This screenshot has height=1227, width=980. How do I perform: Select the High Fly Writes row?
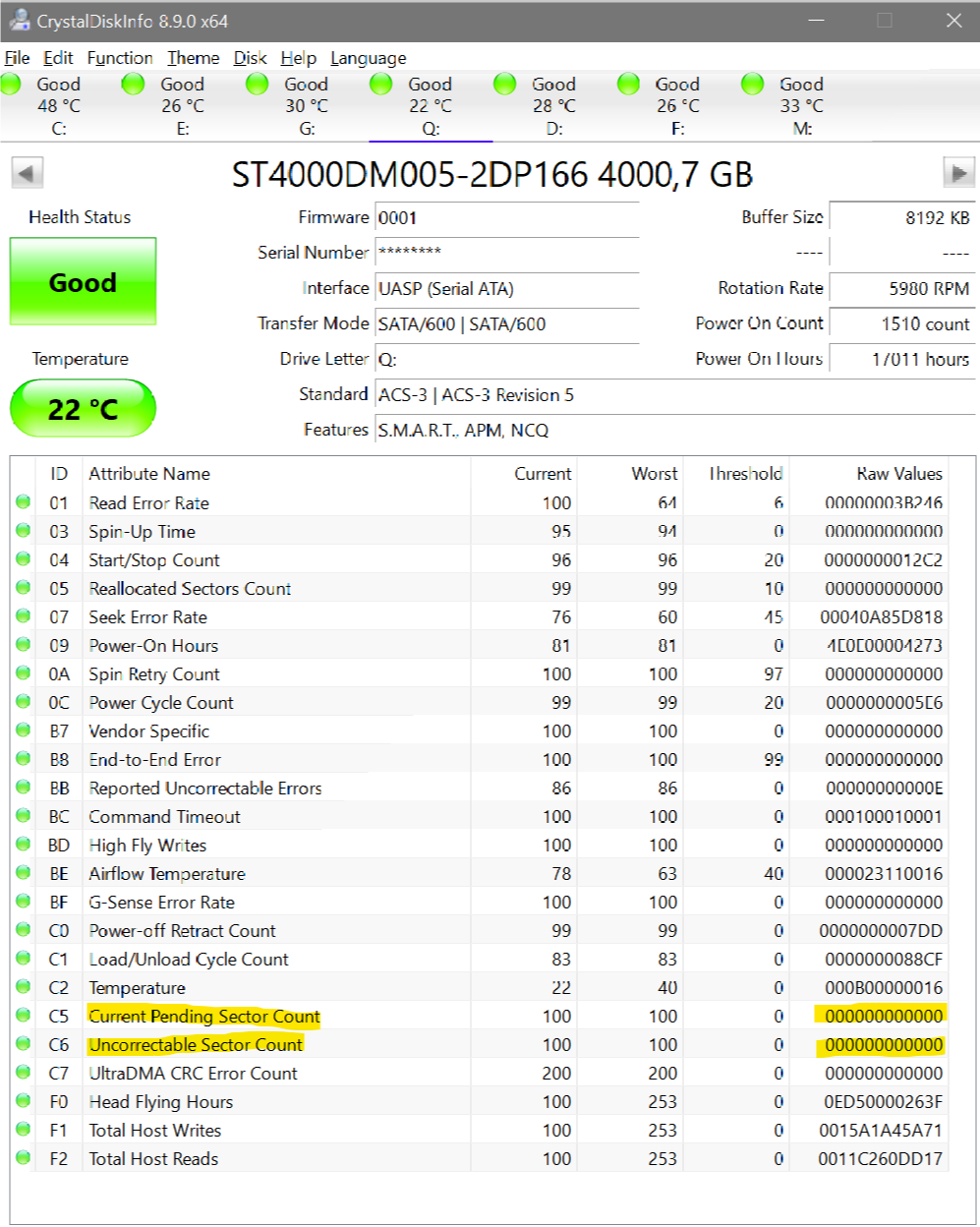(480, 845)
